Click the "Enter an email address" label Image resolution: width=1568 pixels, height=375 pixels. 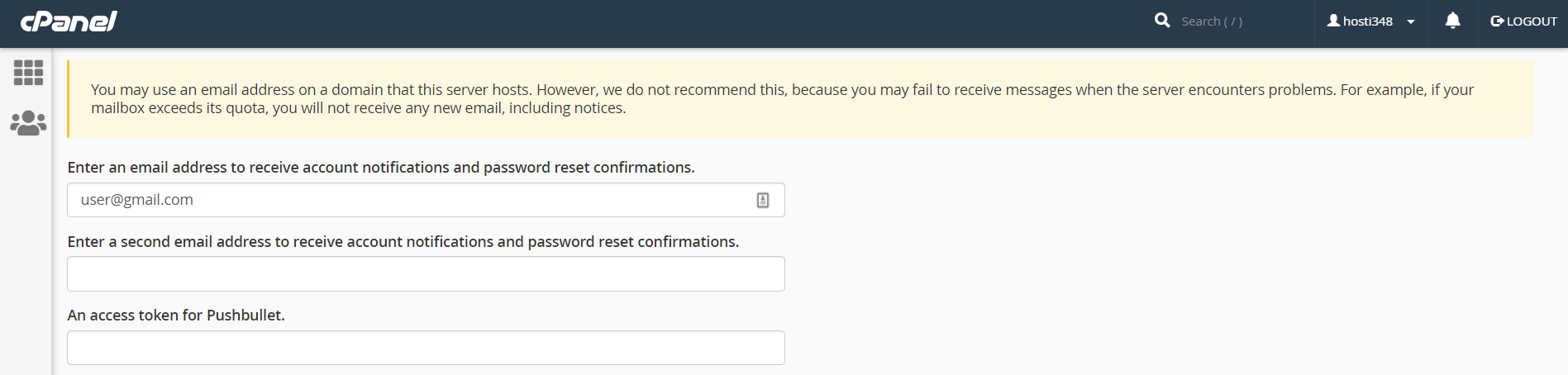[381, 168]
